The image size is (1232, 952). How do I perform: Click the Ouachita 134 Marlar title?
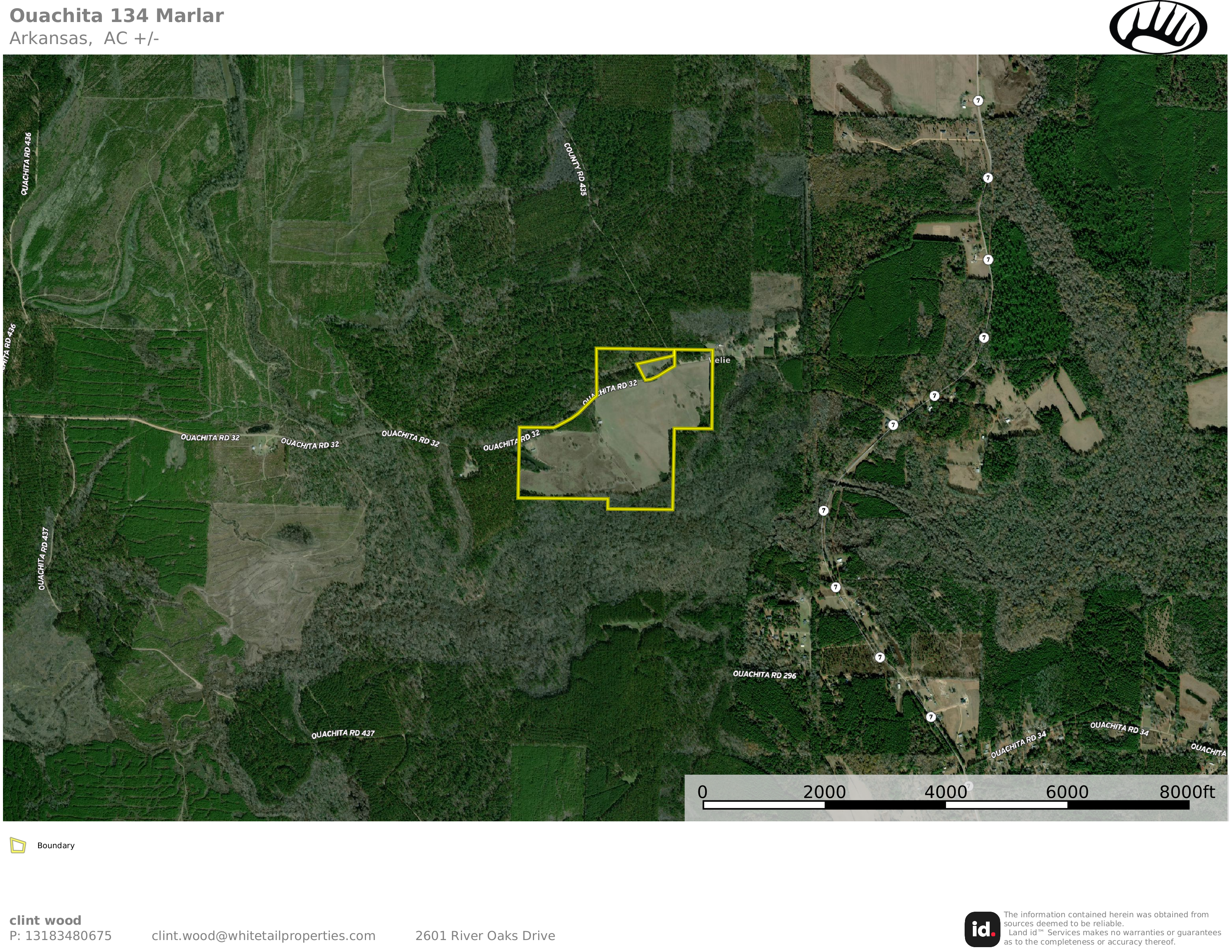tap(117, 16)
